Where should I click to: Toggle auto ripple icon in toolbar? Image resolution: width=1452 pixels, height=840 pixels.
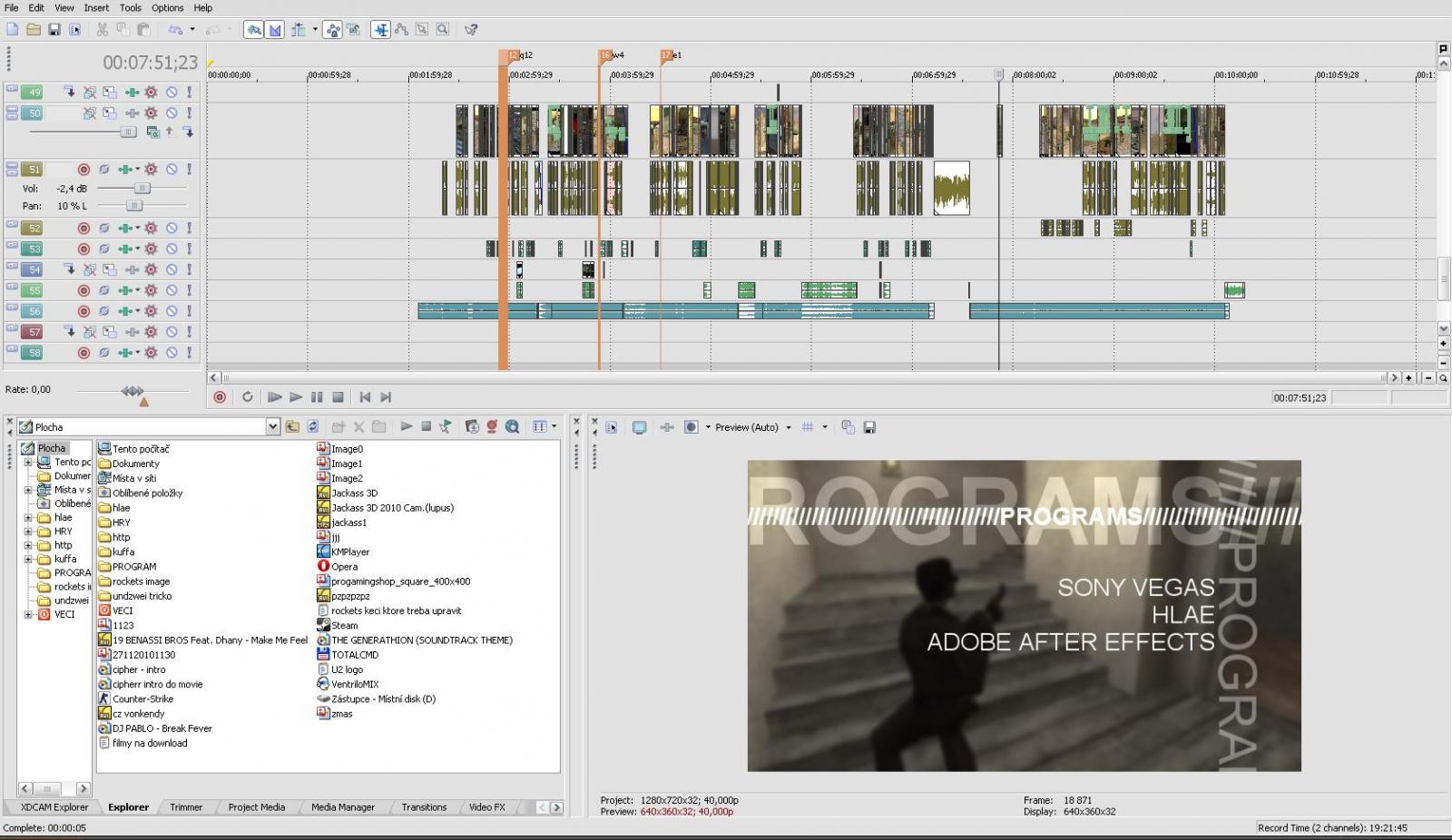click(x=299, y=30)
